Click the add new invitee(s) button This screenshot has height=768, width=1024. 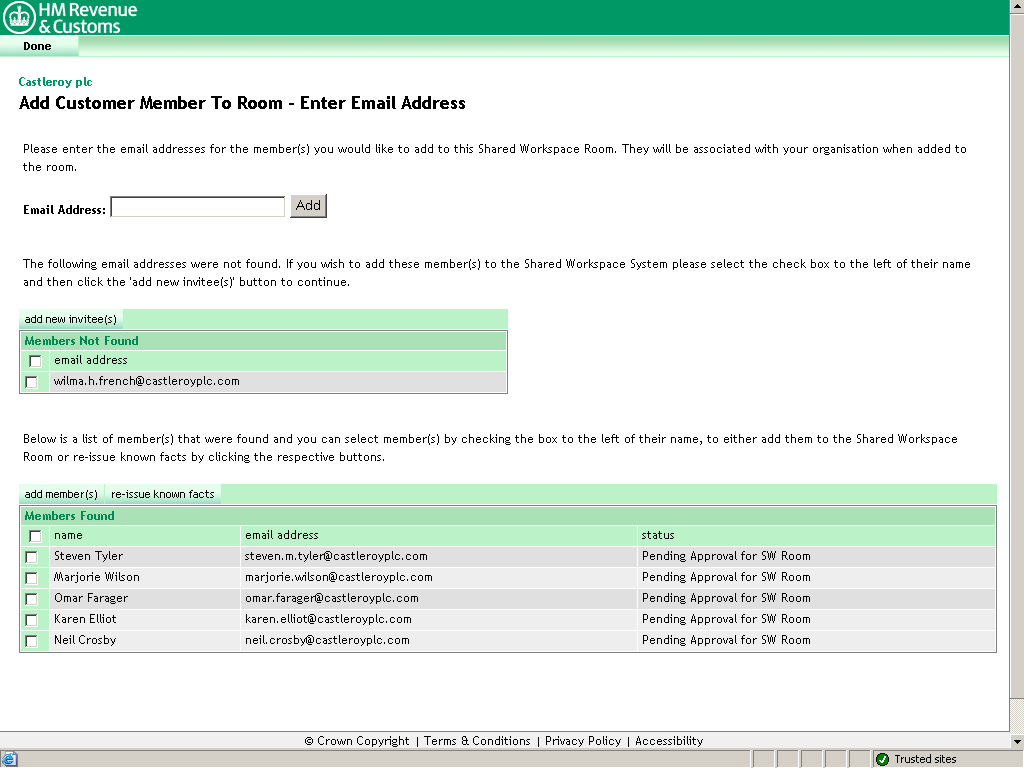point(71,318)
